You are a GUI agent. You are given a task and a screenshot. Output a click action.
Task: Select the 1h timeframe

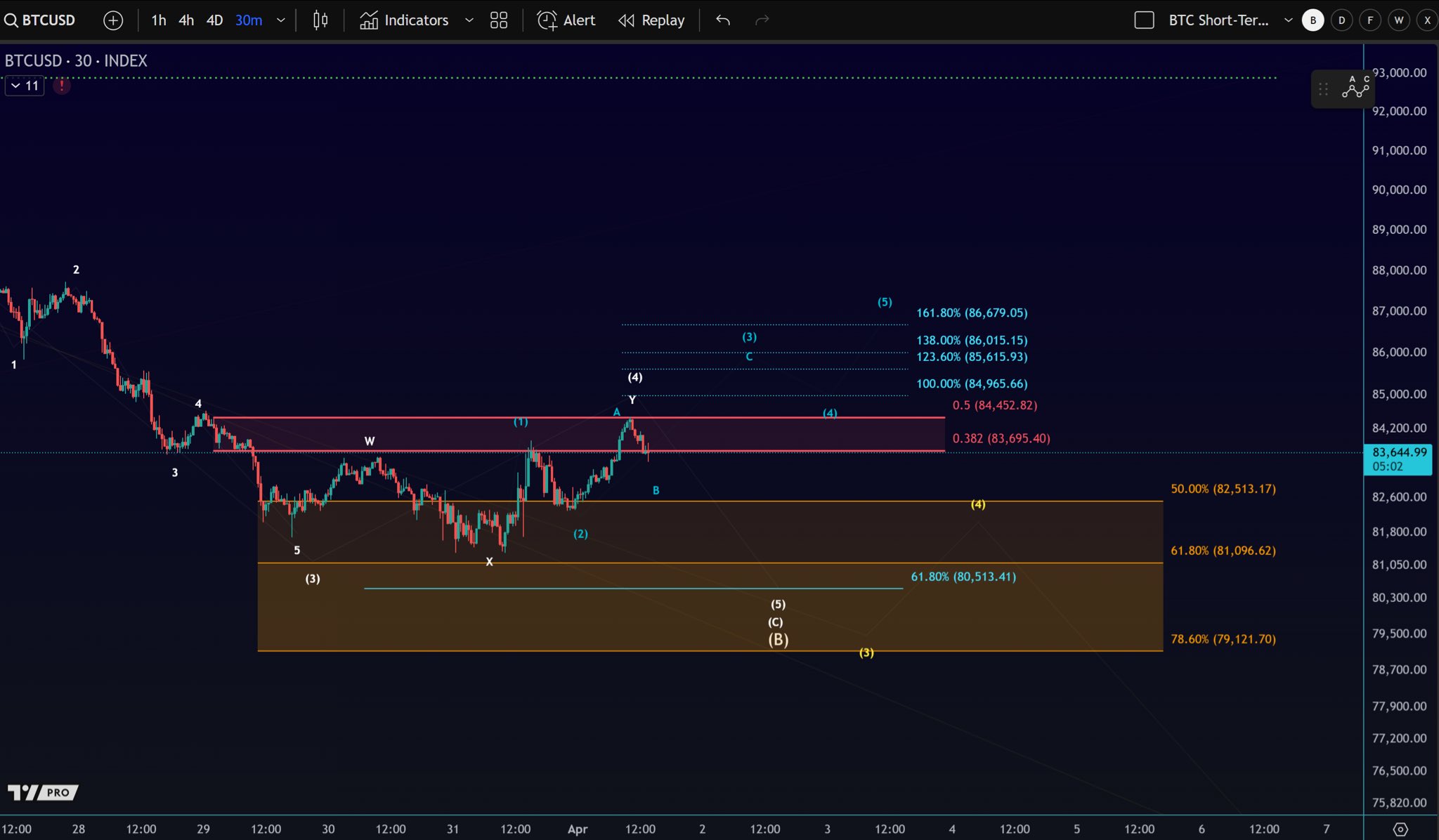point(159,20)
